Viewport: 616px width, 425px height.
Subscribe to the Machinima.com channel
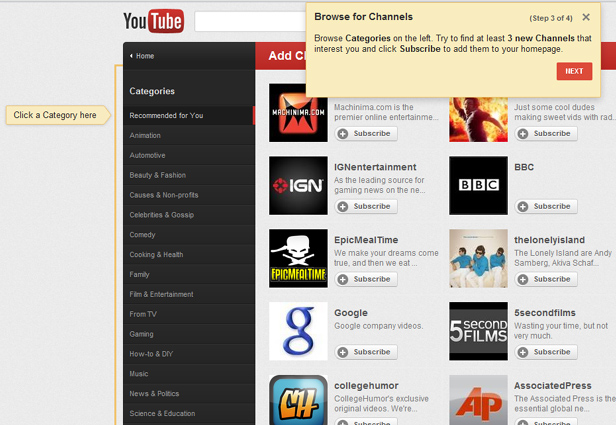(366, 134)
